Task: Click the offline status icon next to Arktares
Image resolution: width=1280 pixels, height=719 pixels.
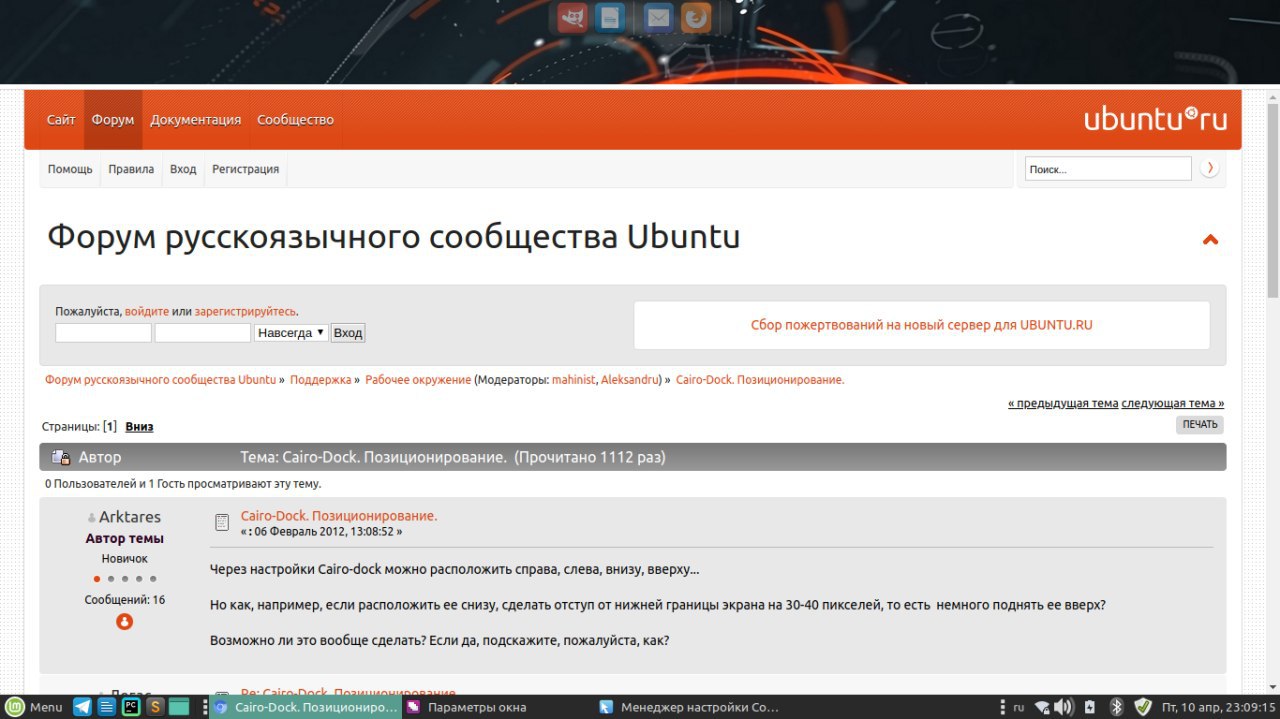Action: pyautogui.click(x=92, y=518)
